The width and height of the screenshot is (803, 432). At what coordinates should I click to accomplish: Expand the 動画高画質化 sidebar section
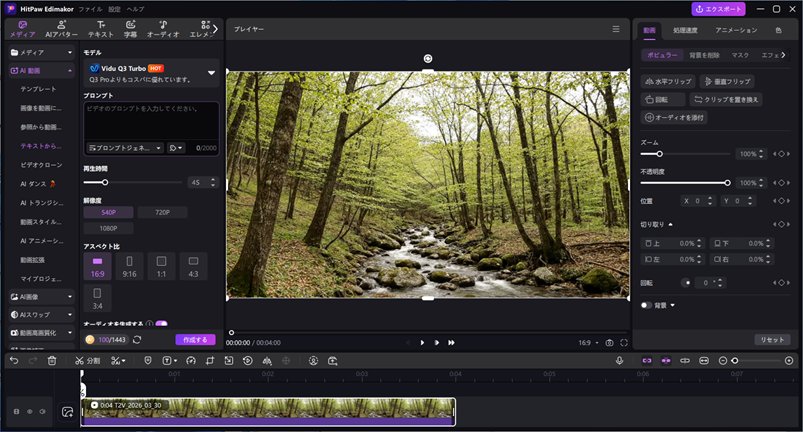pyautogui.click(x=41, y=333)
